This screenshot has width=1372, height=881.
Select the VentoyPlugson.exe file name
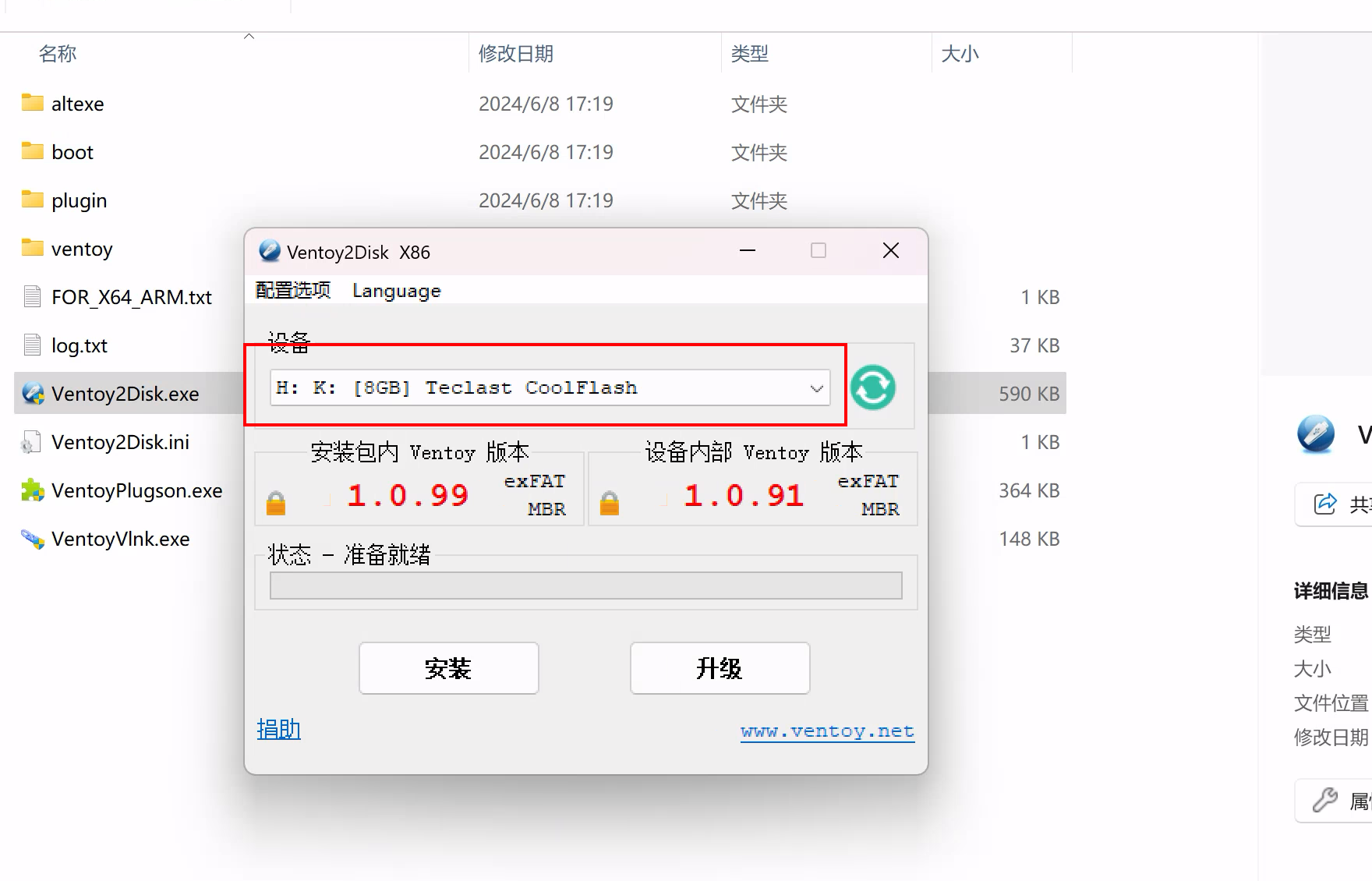(137, 490)
